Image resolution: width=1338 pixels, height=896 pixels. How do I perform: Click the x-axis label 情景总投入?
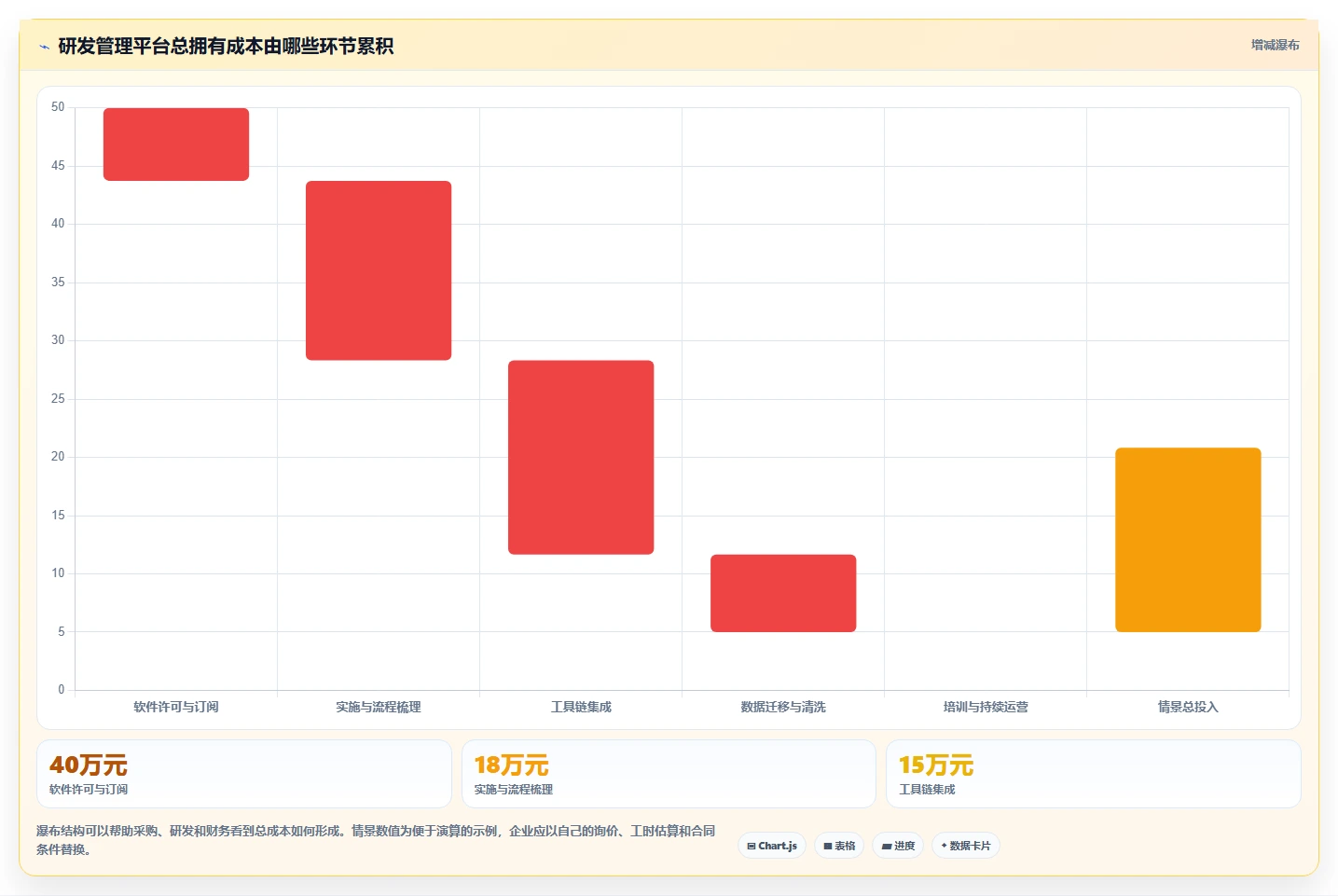[x=1188, y=707]
